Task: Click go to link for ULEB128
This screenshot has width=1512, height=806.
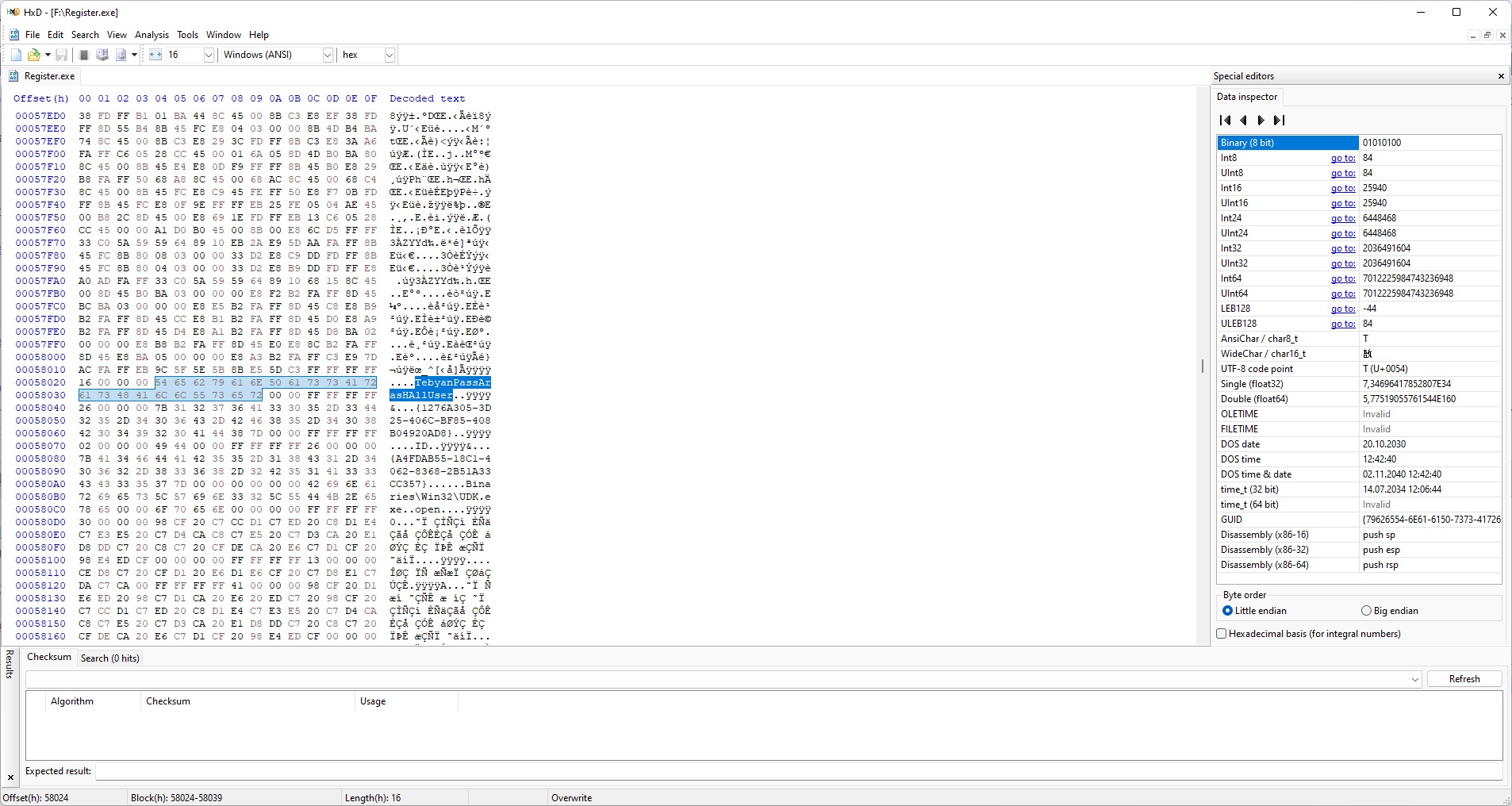Action: (1343, 324)
